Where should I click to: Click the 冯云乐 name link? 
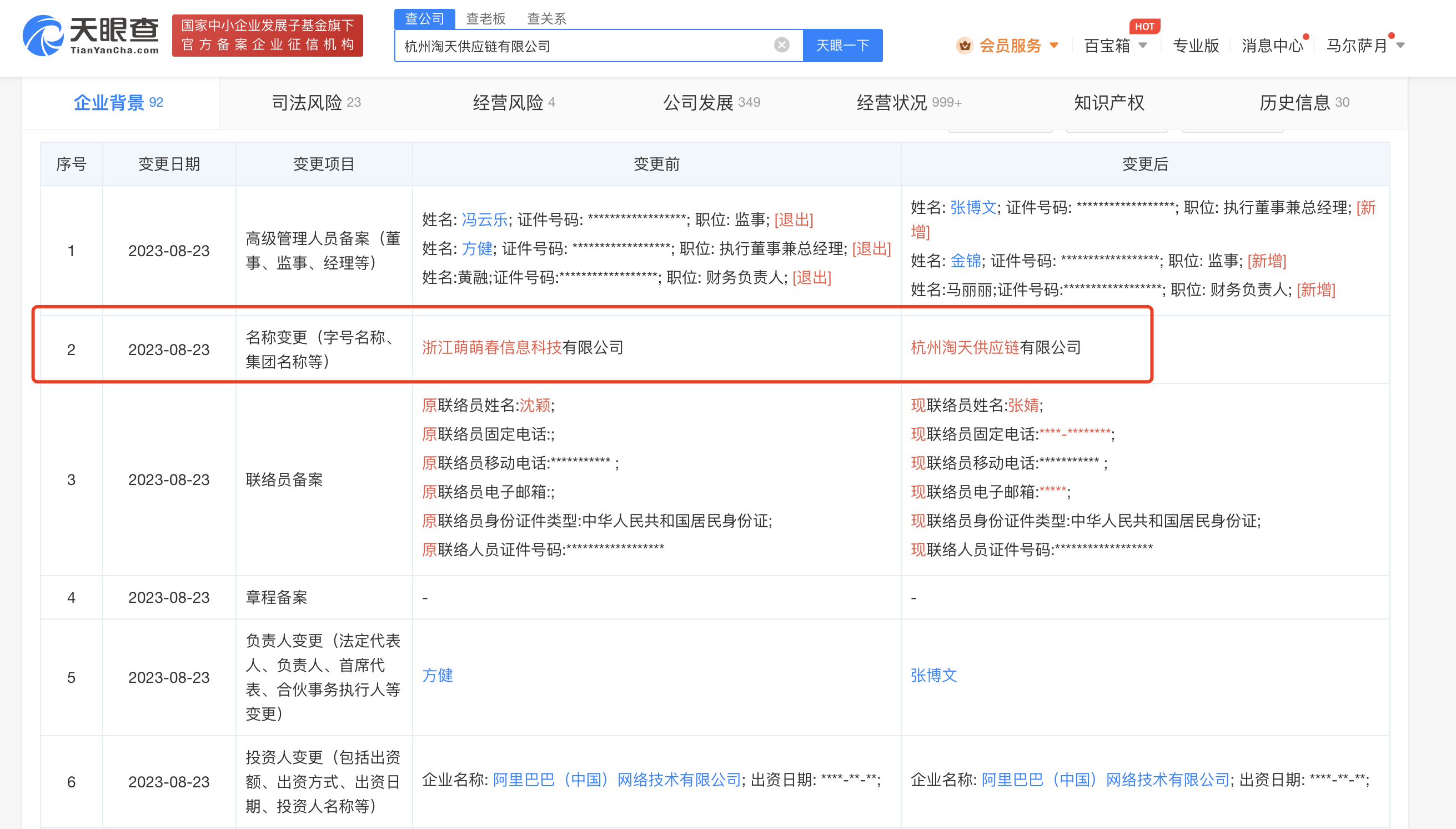(x=484, y=220)
